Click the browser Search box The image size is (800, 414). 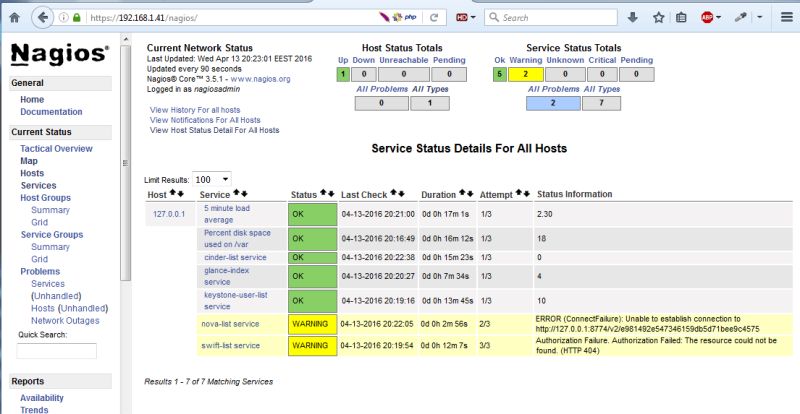[x=551, y=17]
